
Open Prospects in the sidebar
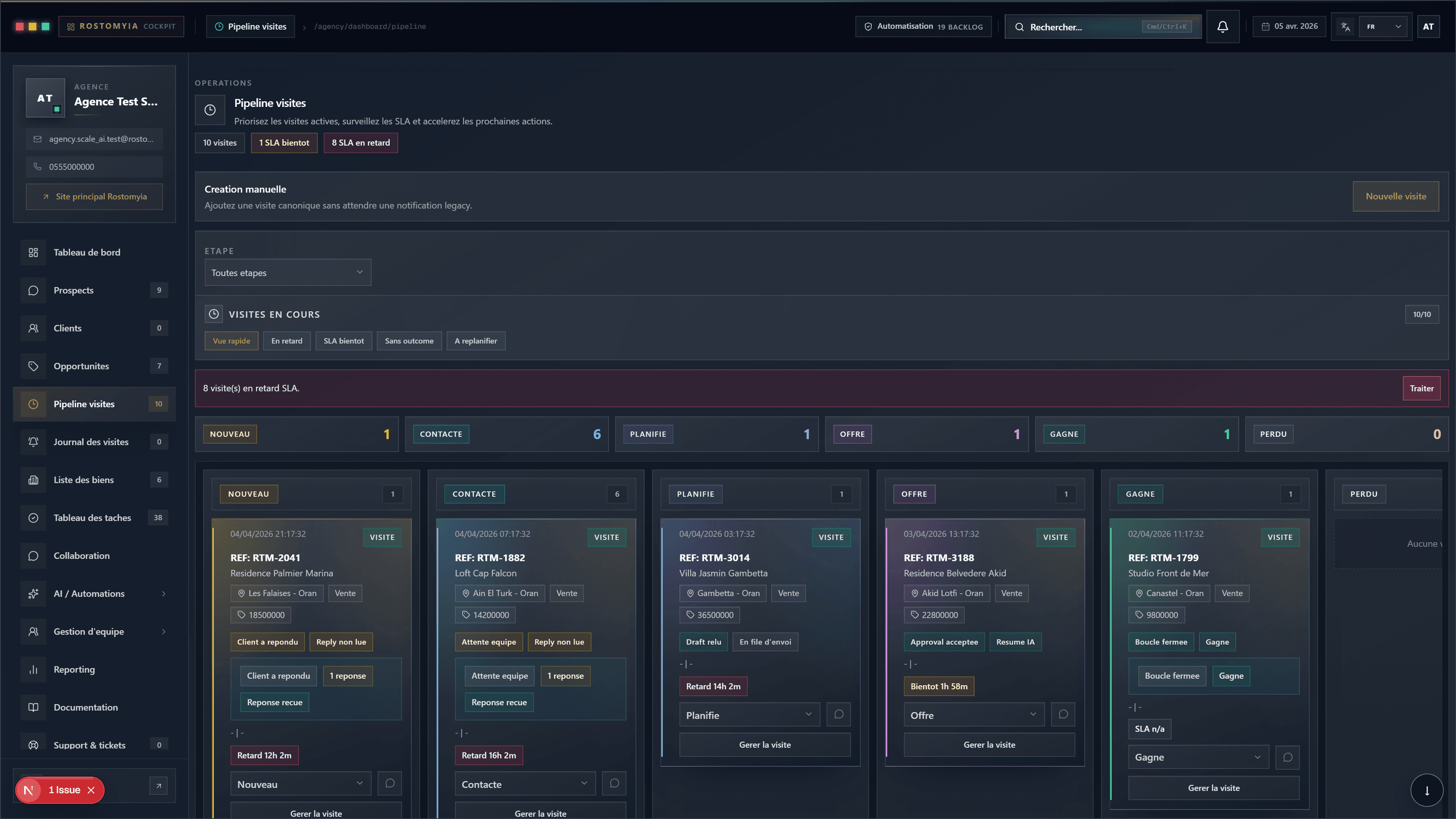[x=94, y=290]
